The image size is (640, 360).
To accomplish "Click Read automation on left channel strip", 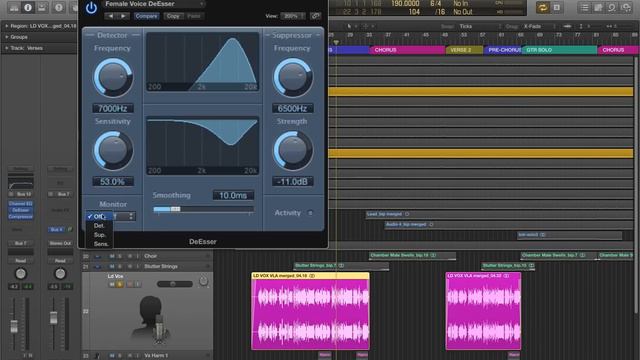I will [20, 260].
